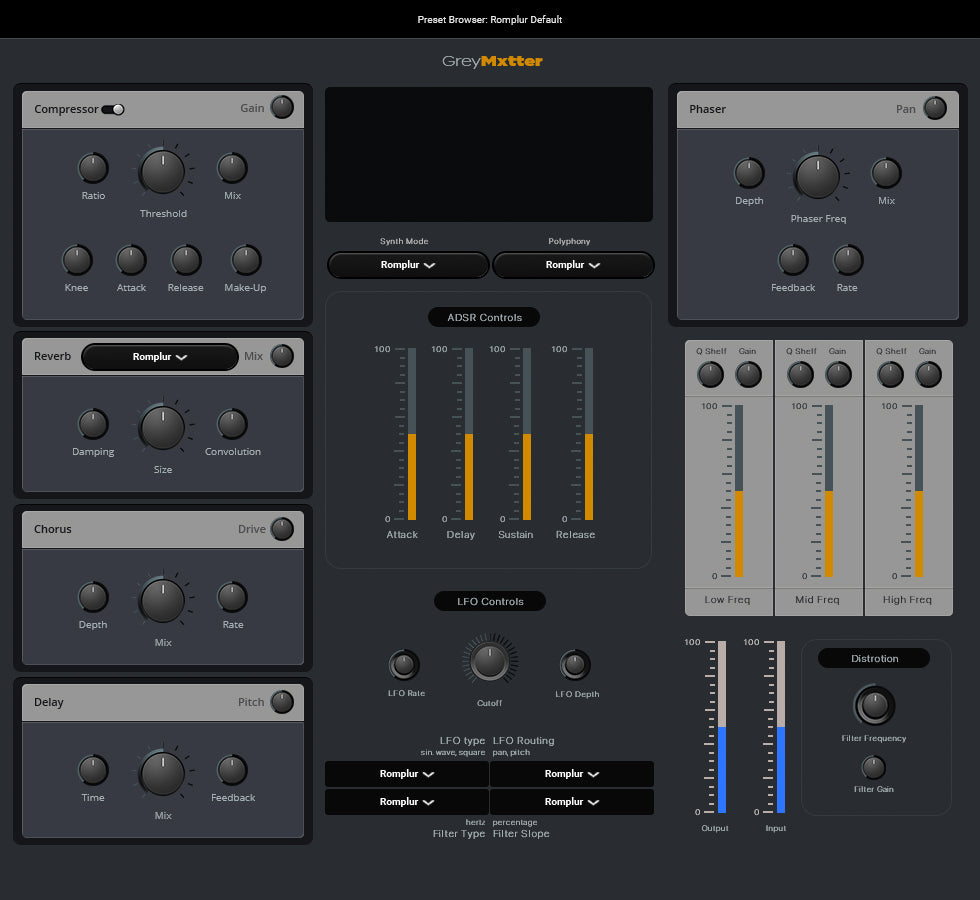Open the LFO type dropdown
The image size is (980, 900).
(x=407, y=774)
